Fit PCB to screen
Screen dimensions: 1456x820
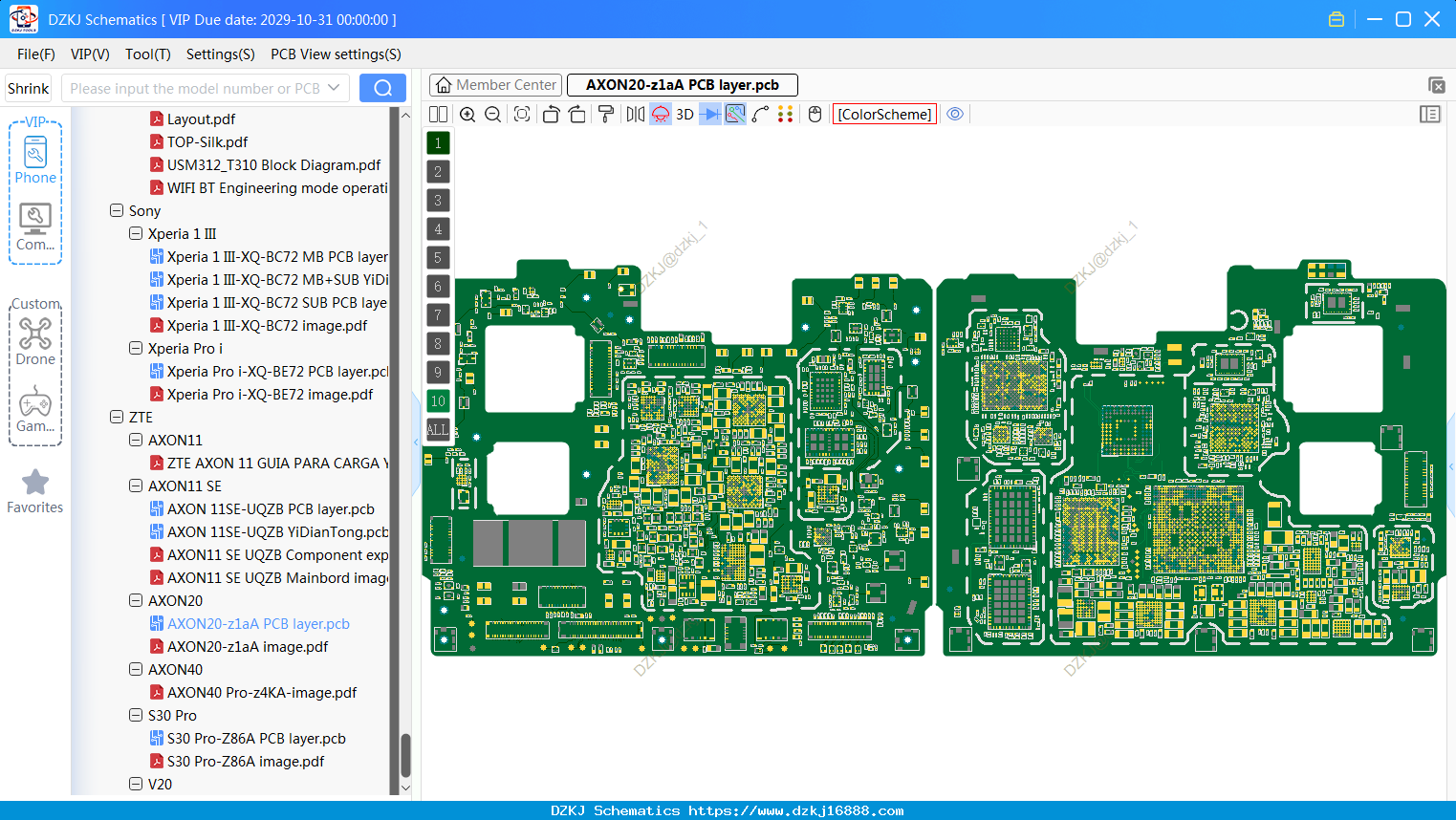522,114
